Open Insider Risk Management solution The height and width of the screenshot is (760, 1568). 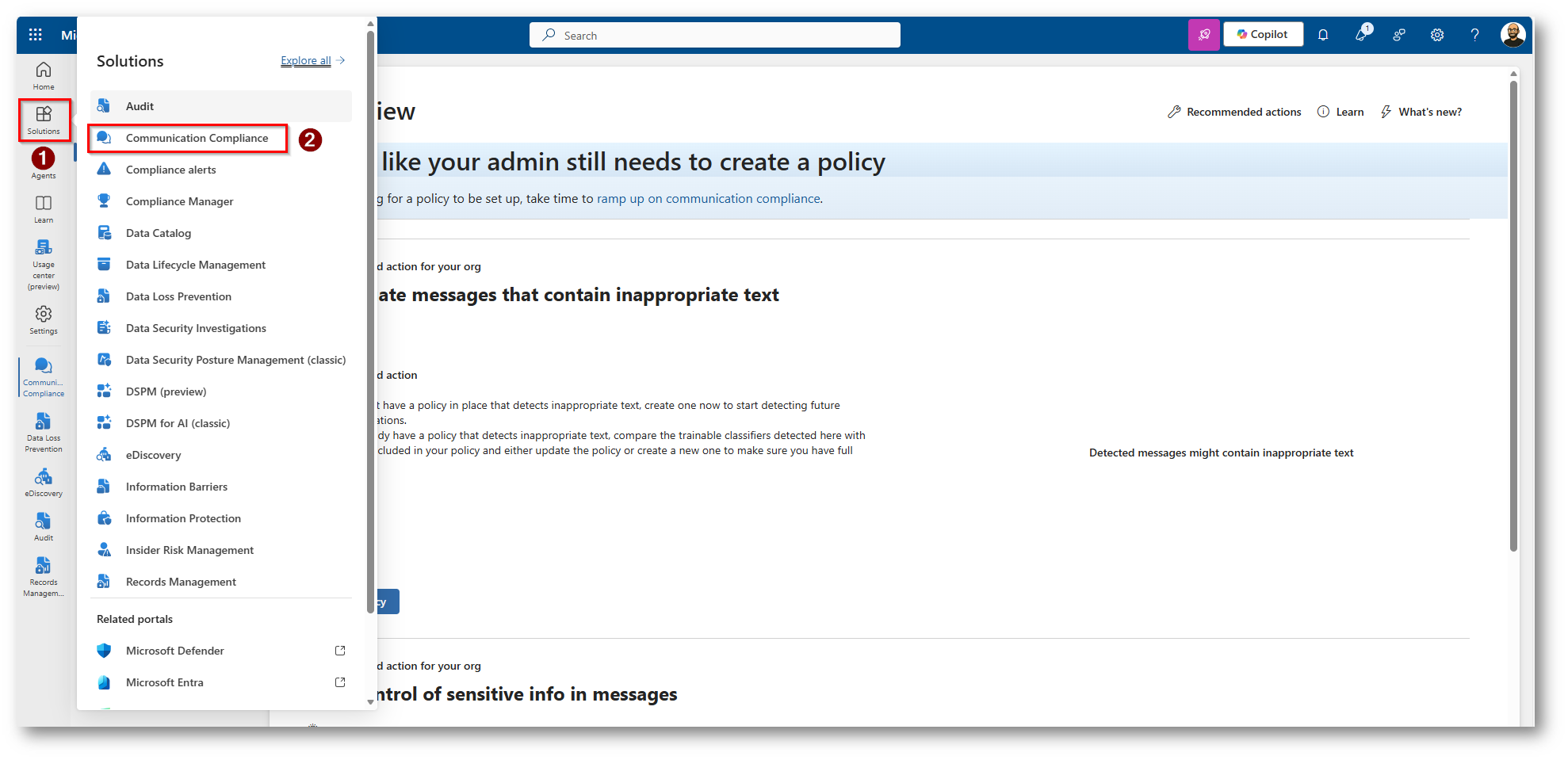(x=189, y=550)
